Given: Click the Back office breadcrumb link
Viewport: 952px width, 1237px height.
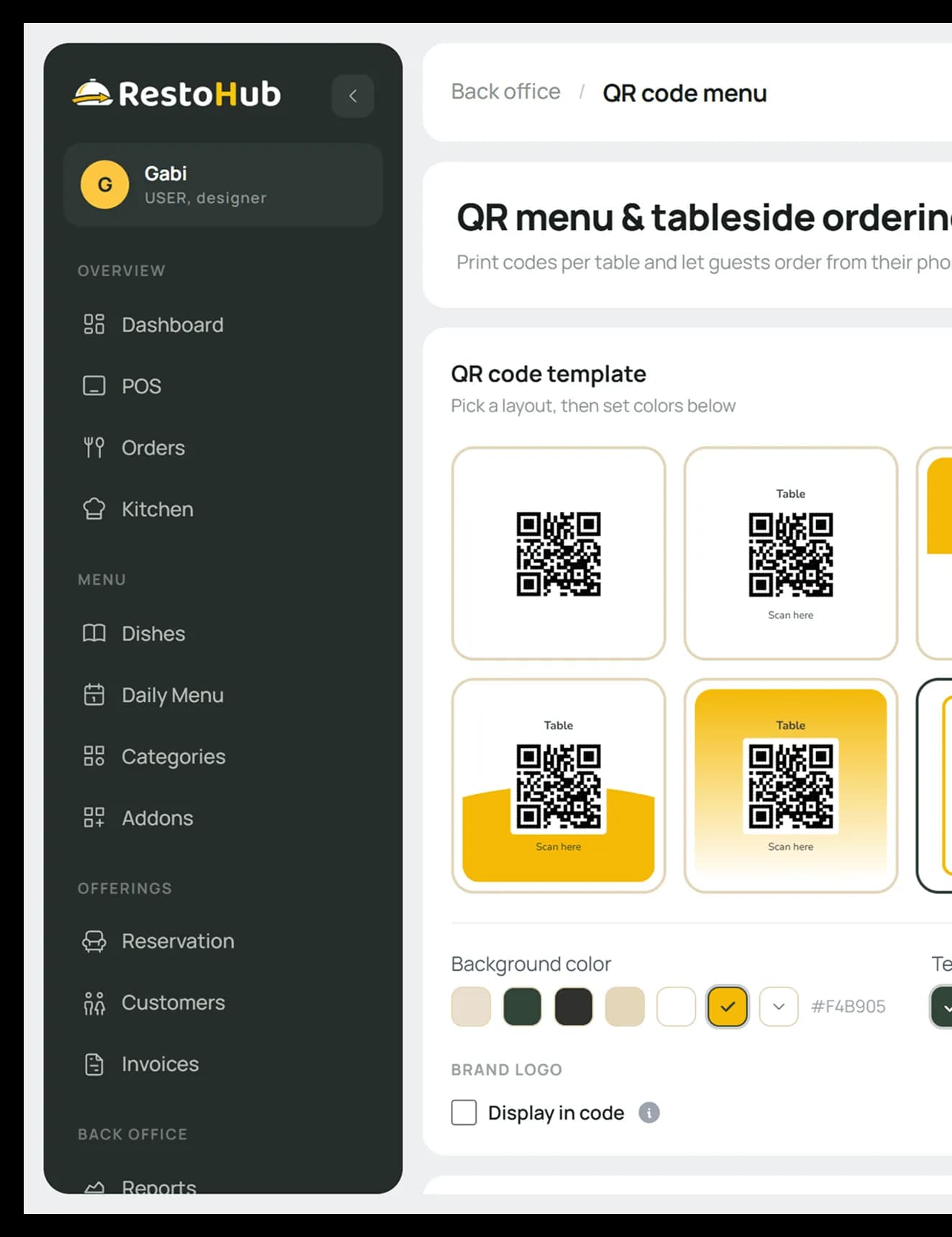Looking at the screenshot, I should pos(505,92).
